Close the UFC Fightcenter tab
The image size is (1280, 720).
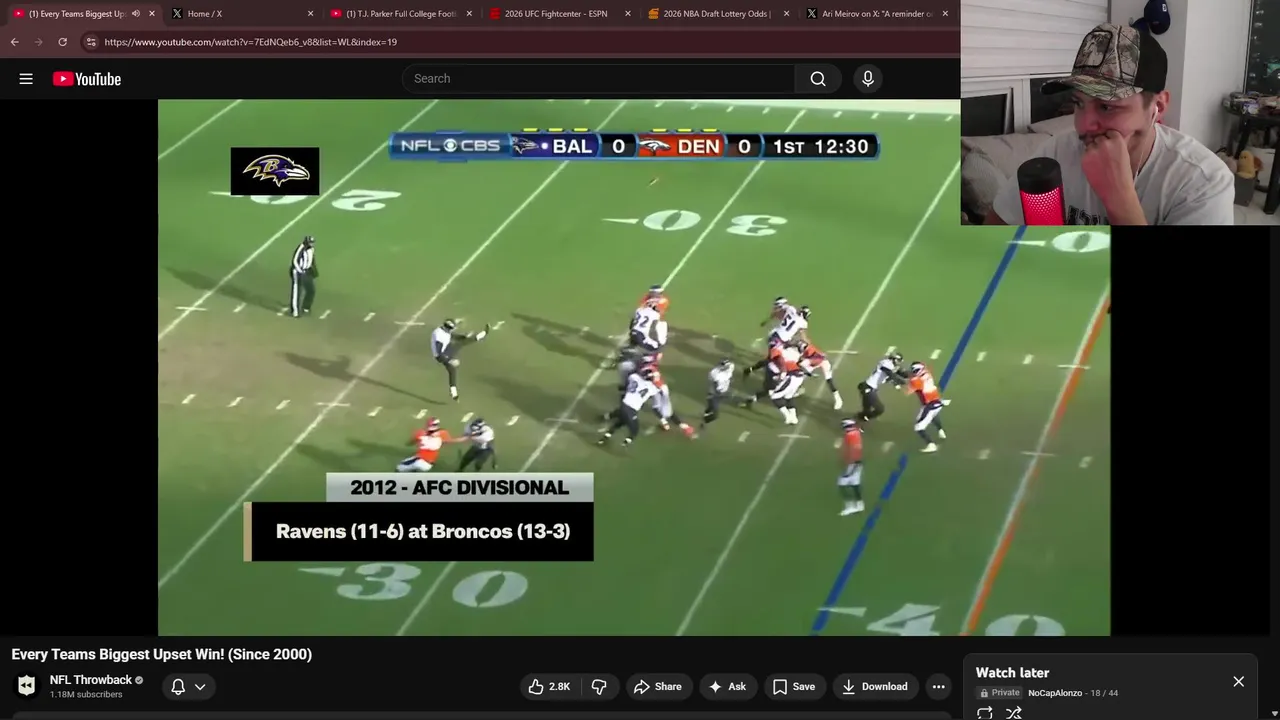[628, 14]
